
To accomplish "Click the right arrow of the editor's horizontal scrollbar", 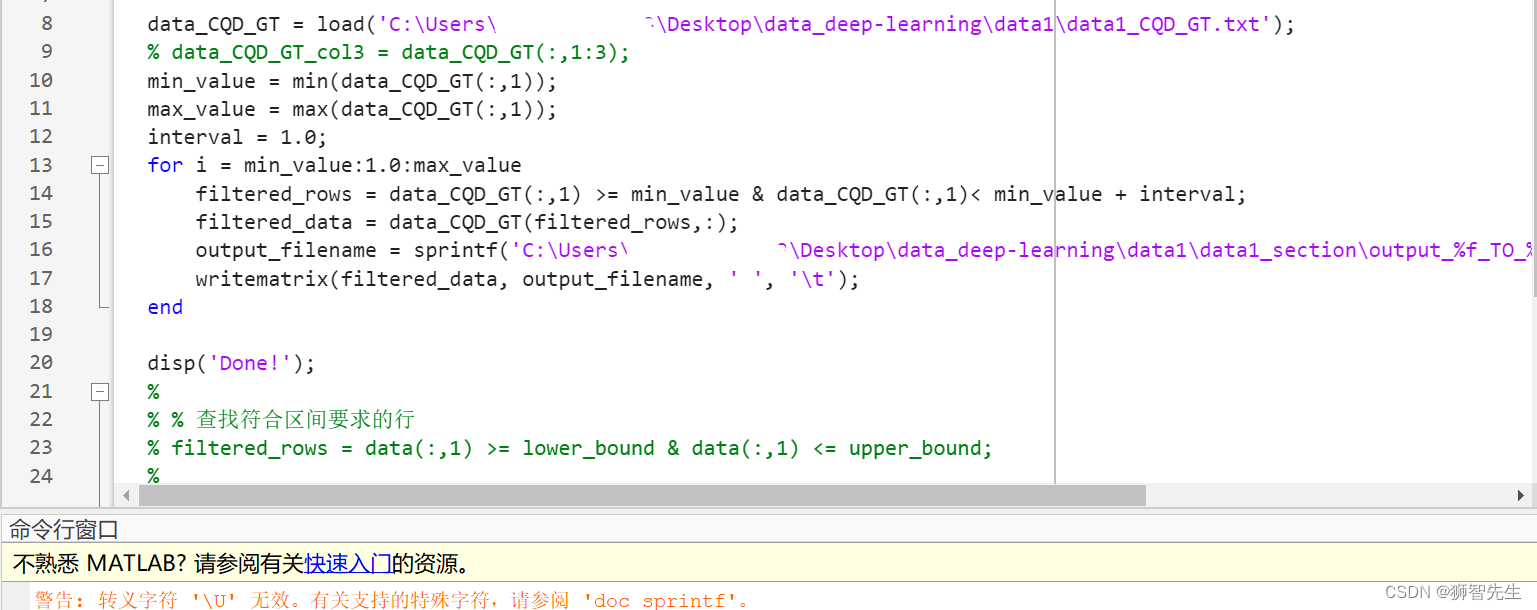I will click(x=1521, y=495).
